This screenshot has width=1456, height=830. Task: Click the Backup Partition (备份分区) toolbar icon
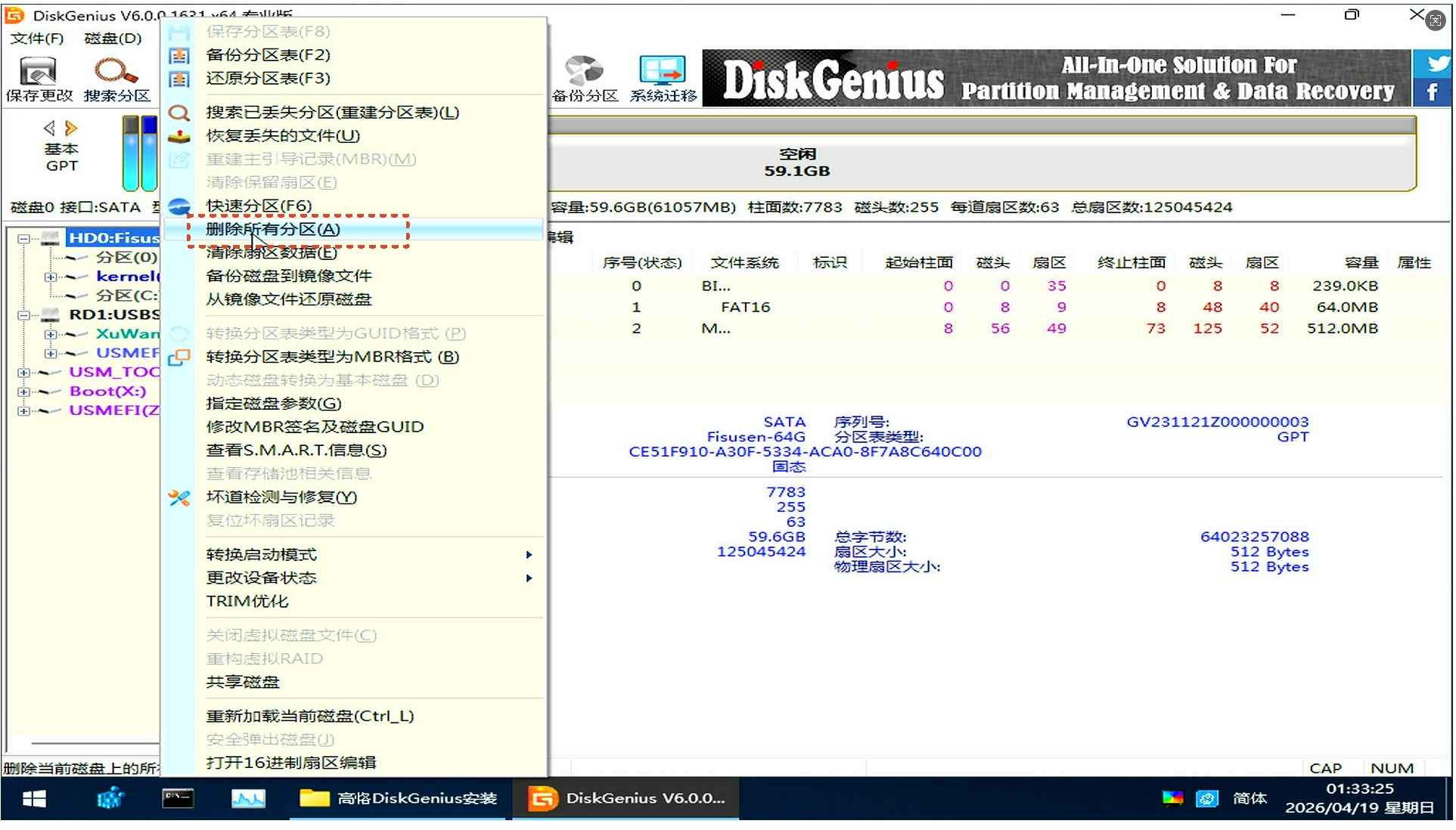pos(585,79)
